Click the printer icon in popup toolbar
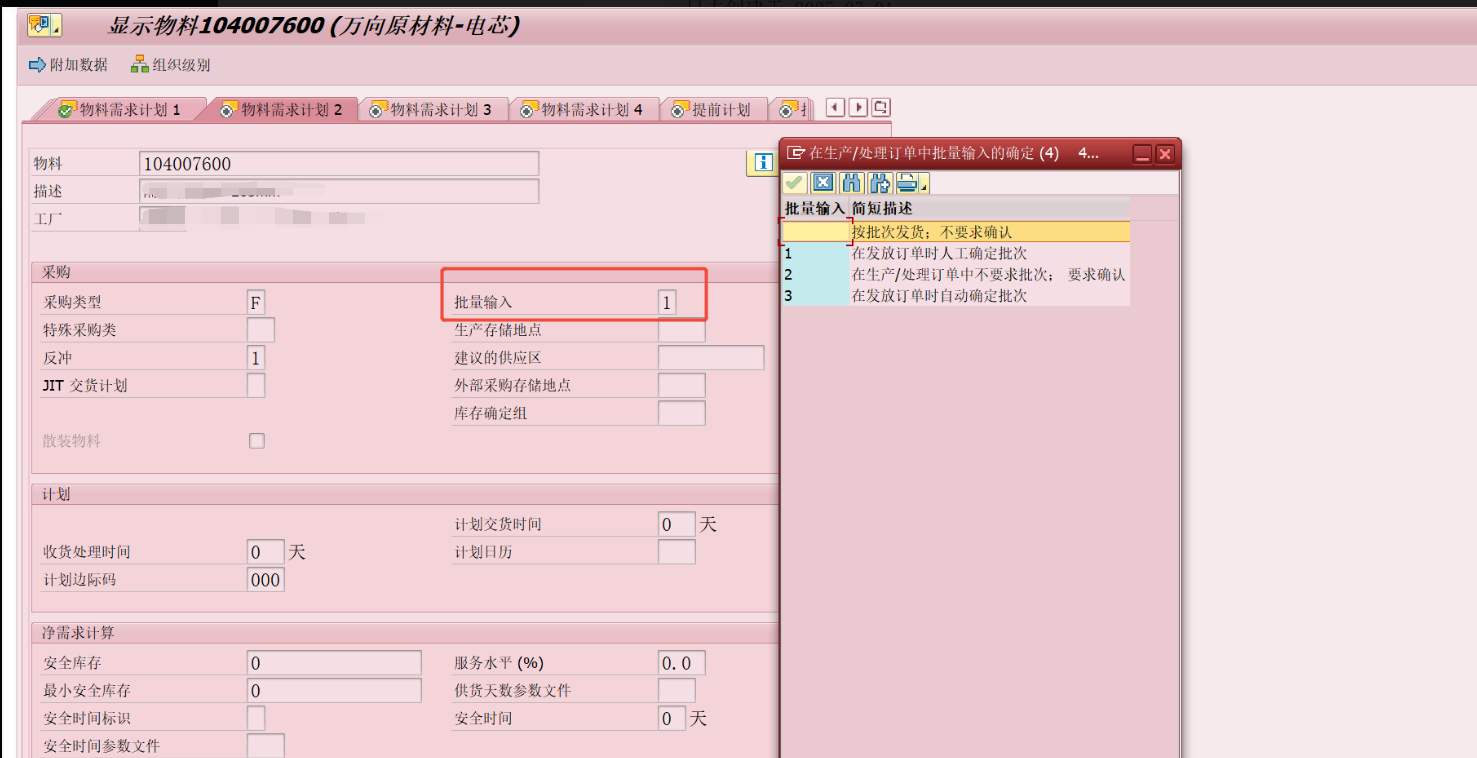Image resolution: width=1477 pixels, height=758 pixels. click(906, 183)
